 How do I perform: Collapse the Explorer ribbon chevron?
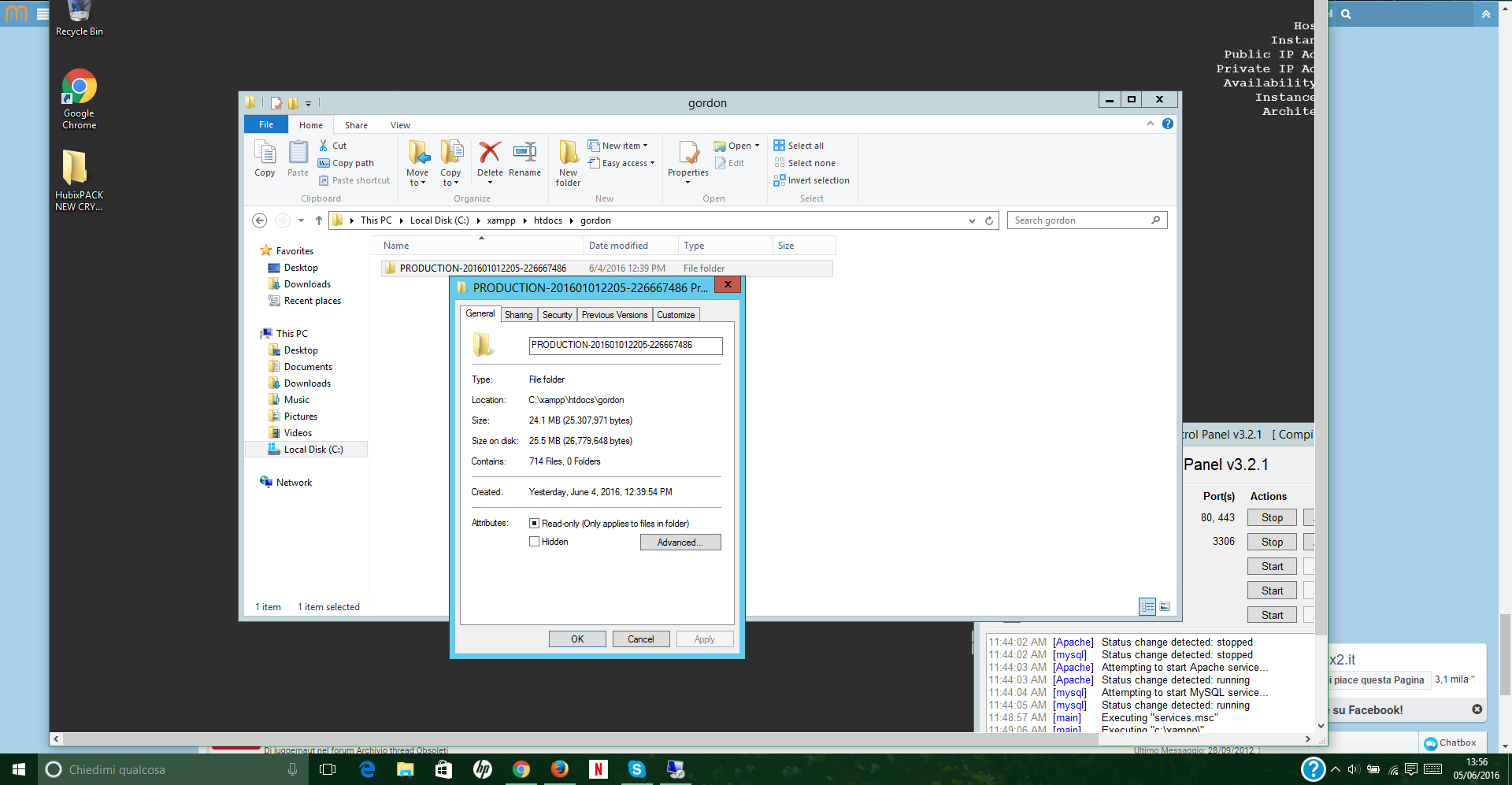[x=1151, y=124]
